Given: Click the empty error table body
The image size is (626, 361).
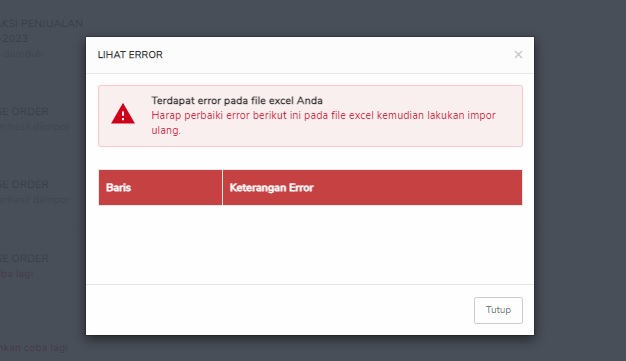Looking at the screenshot, I should pyautogui.click(x=310, y=244).
